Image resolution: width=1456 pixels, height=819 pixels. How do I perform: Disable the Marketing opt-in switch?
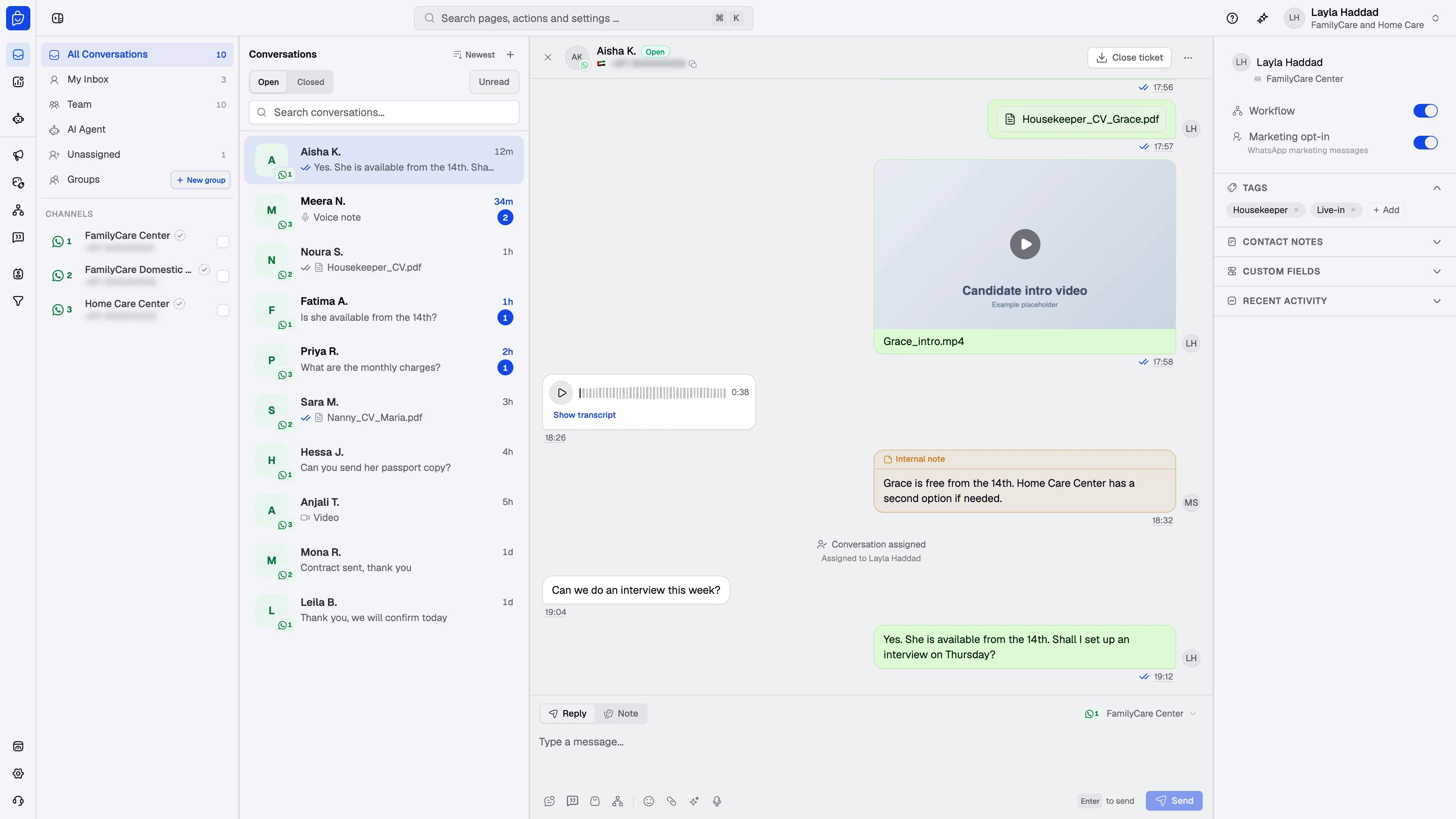pyautogui.click(x=1426, y=143)
